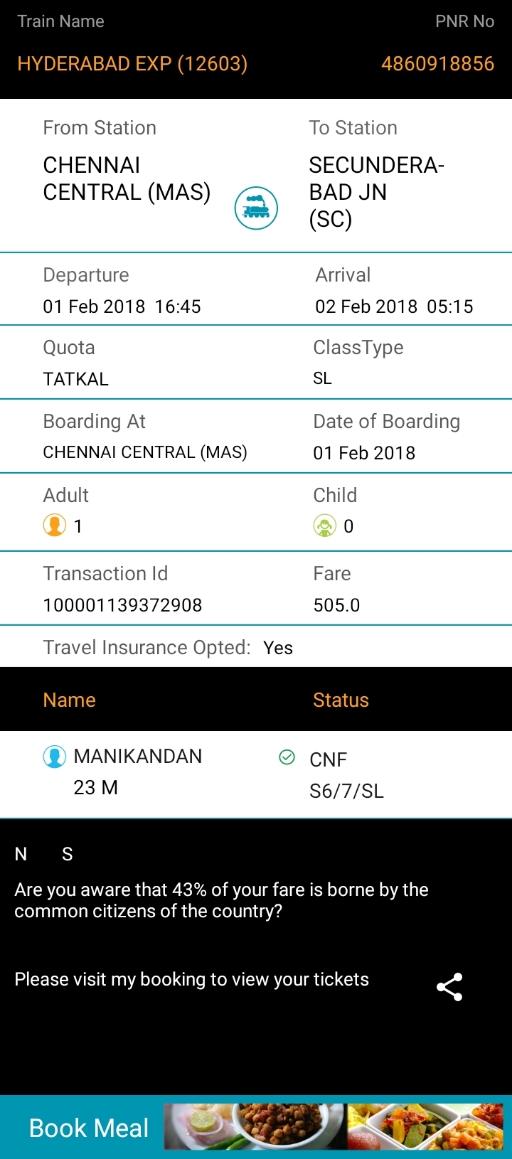
Task: Tap the fare value 505.0
Action: tap(336, 605)
